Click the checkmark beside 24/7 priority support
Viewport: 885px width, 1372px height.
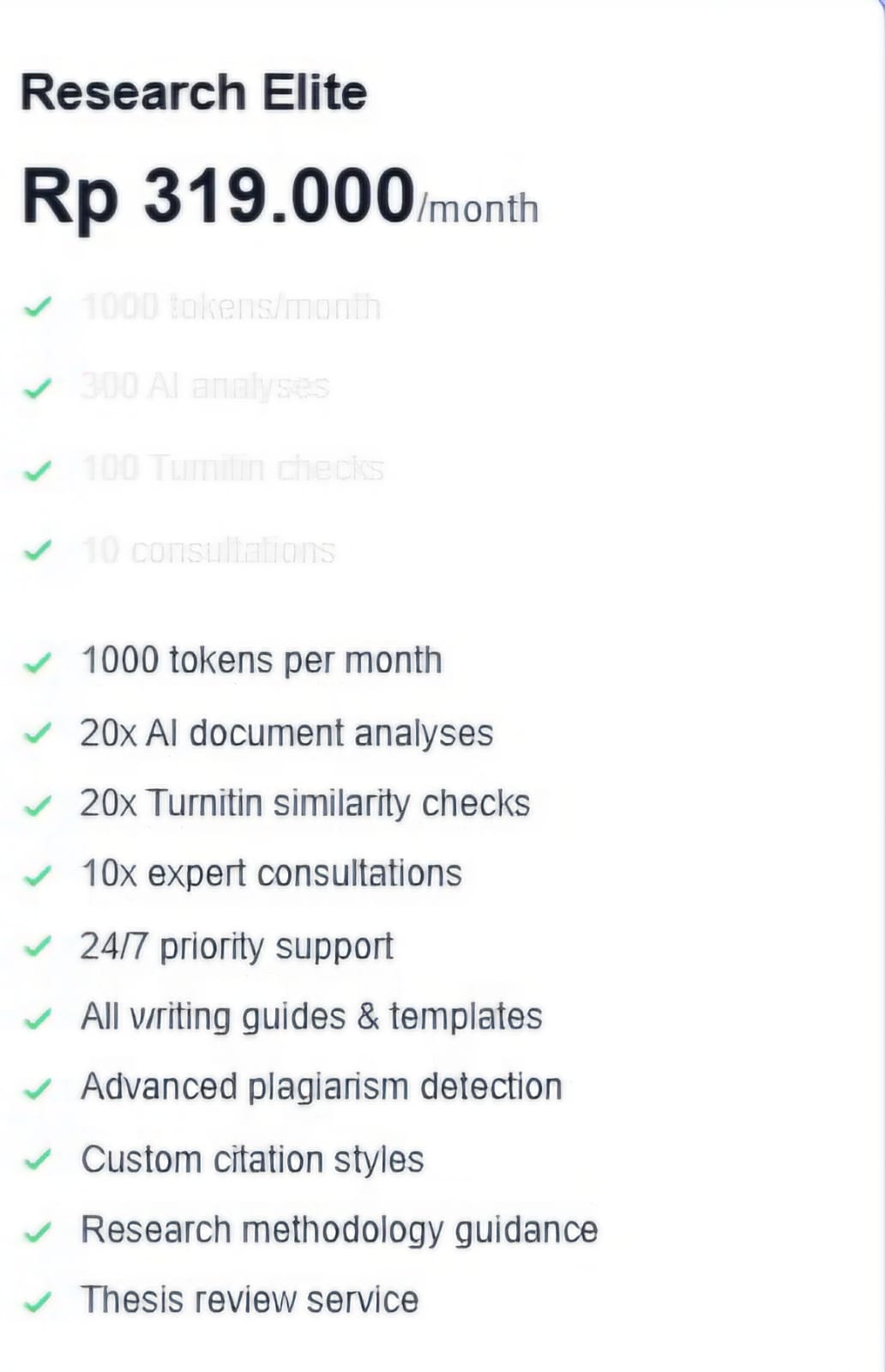(38, 947)
